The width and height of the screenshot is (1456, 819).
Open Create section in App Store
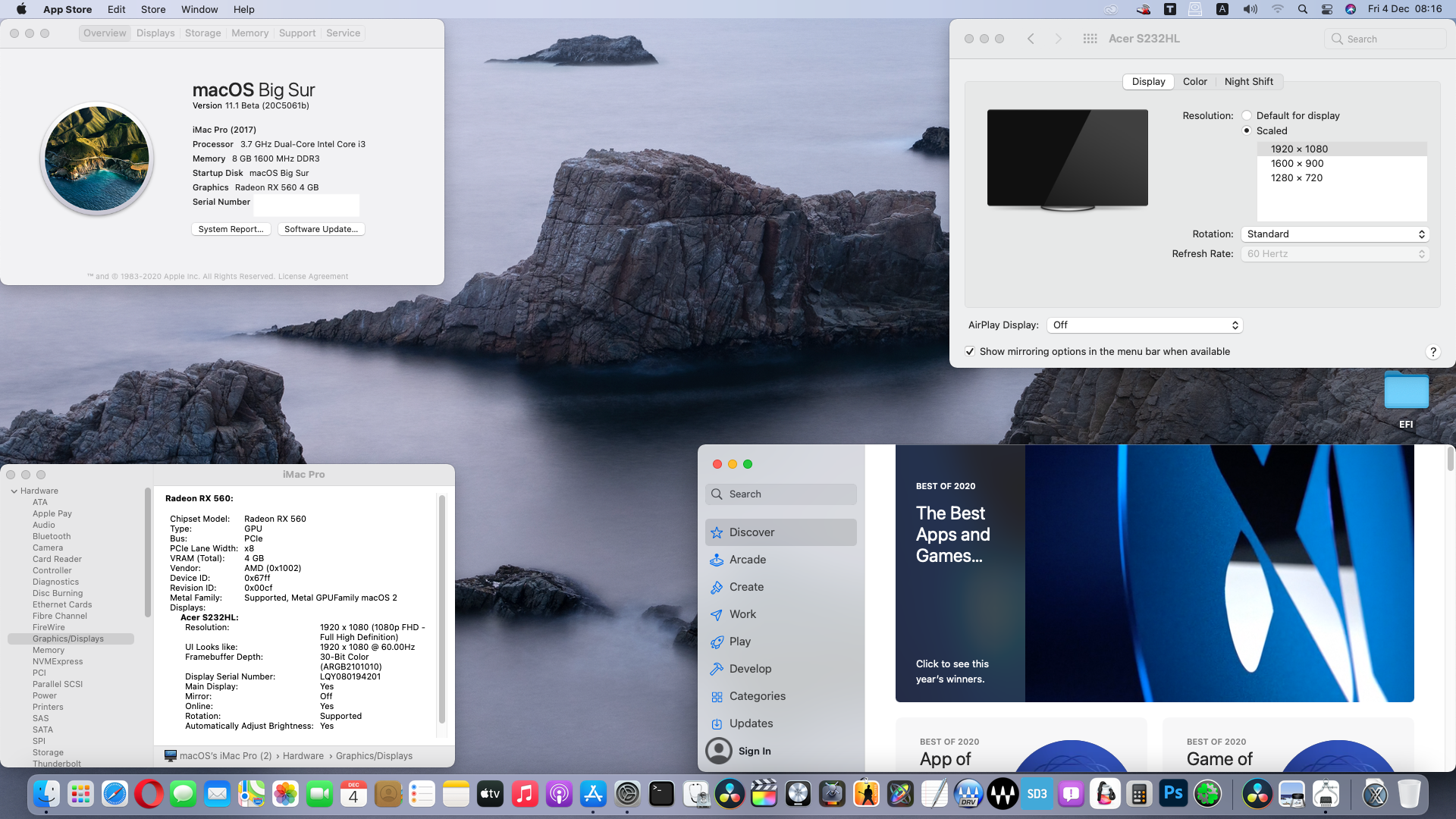tap(780, 587)
